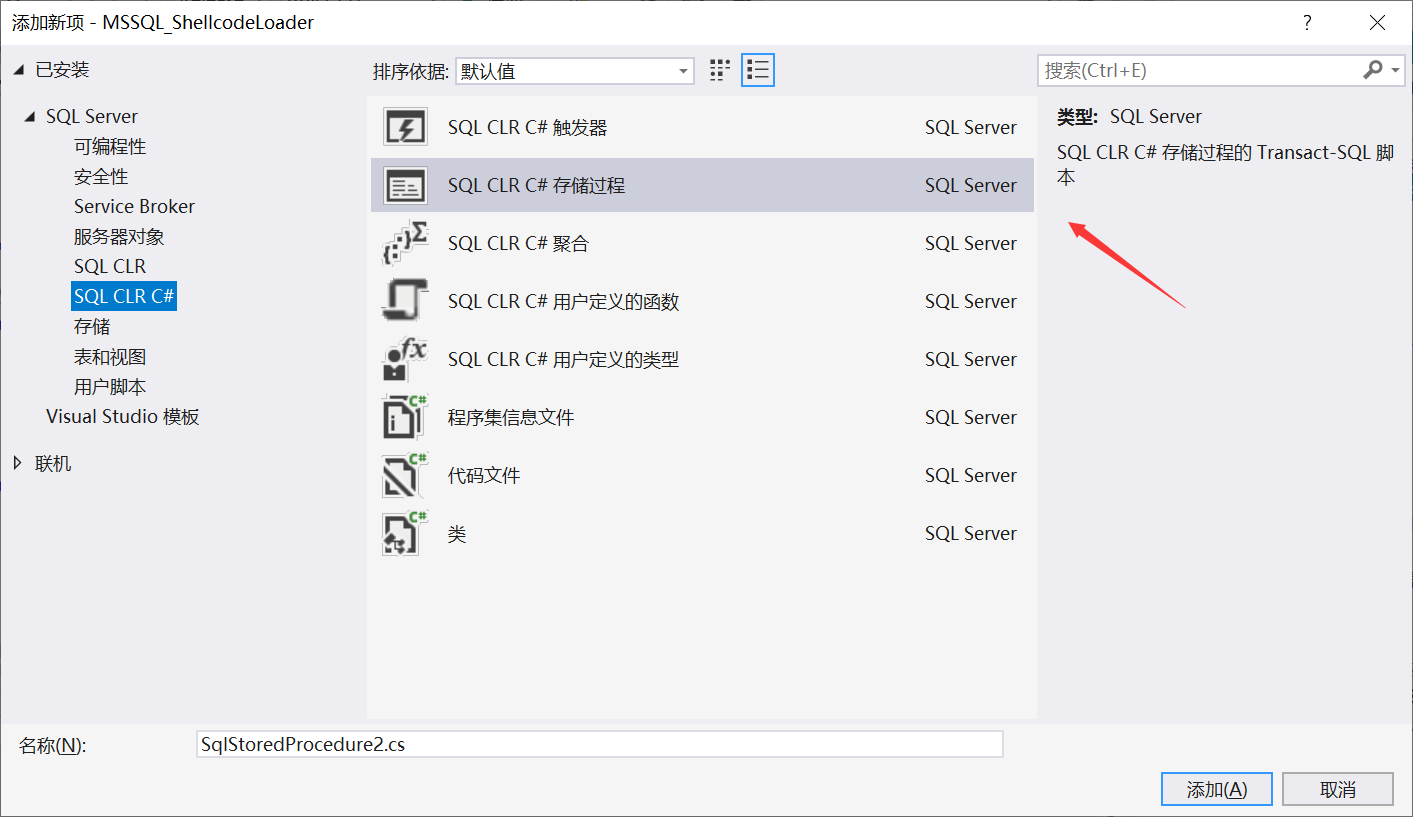The width and height of the screenshot is (1413, 817).
Task: Choose the SQL CLR C# 聚合 sigma icon
Action: (x=405, y=243)
